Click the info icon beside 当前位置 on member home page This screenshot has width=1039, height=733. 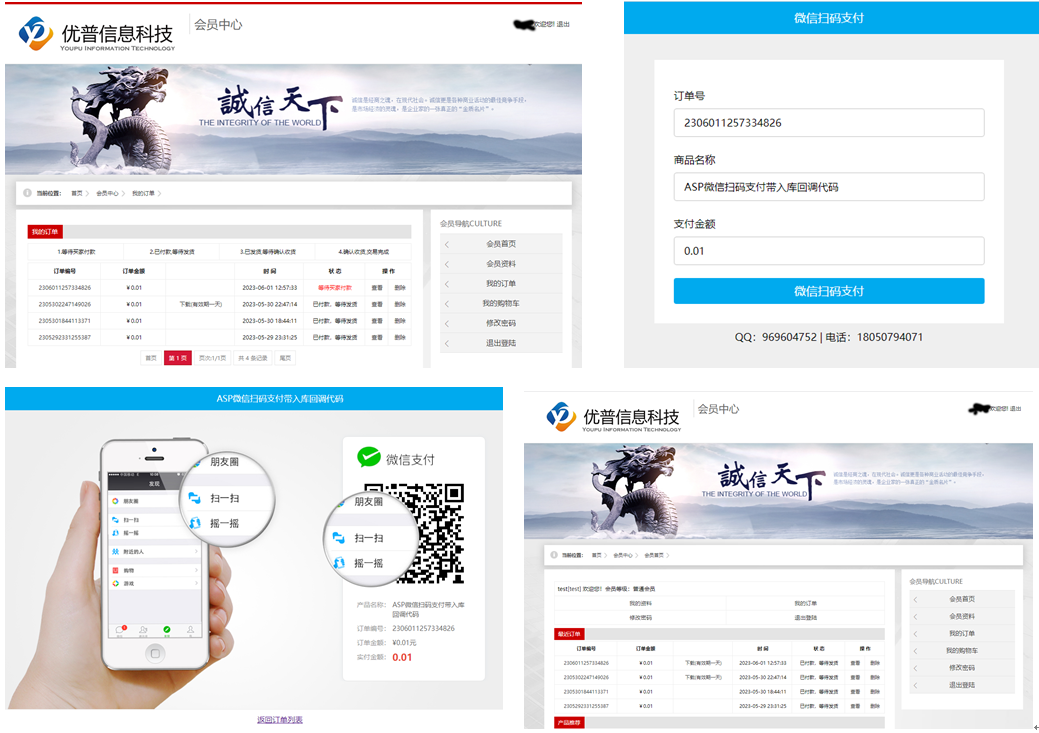tap(554, 555)
